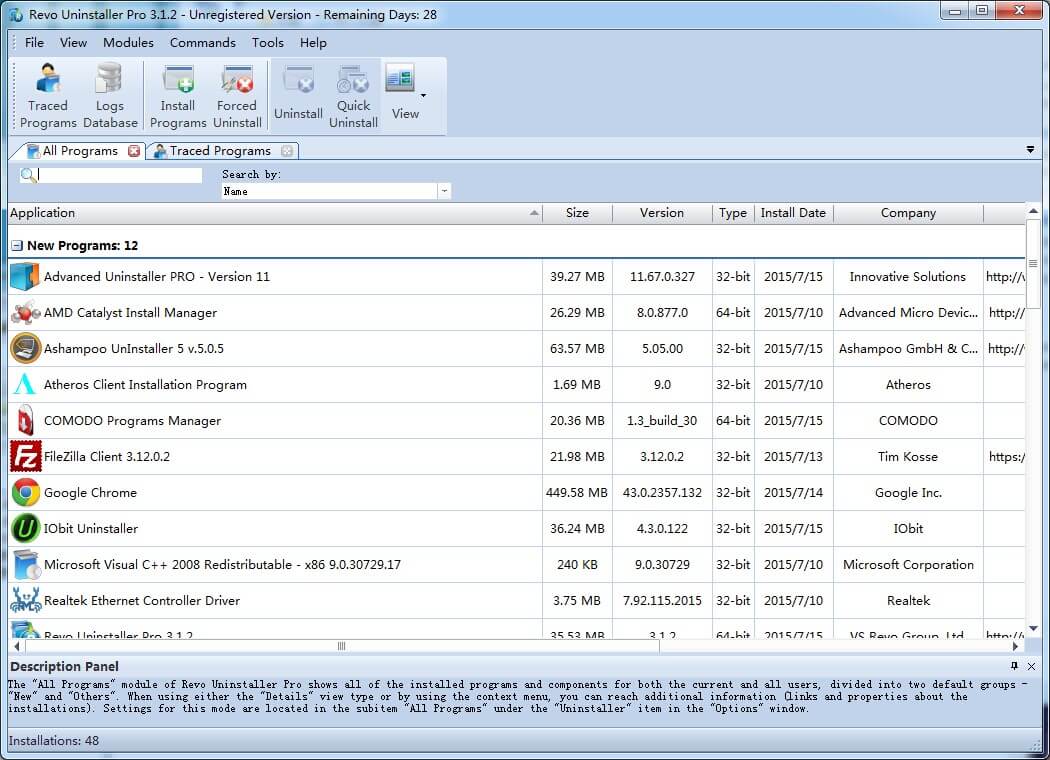
Task: Click the 449.58 MB size cell
Action: pyautogui.click(x=577, y=493)
